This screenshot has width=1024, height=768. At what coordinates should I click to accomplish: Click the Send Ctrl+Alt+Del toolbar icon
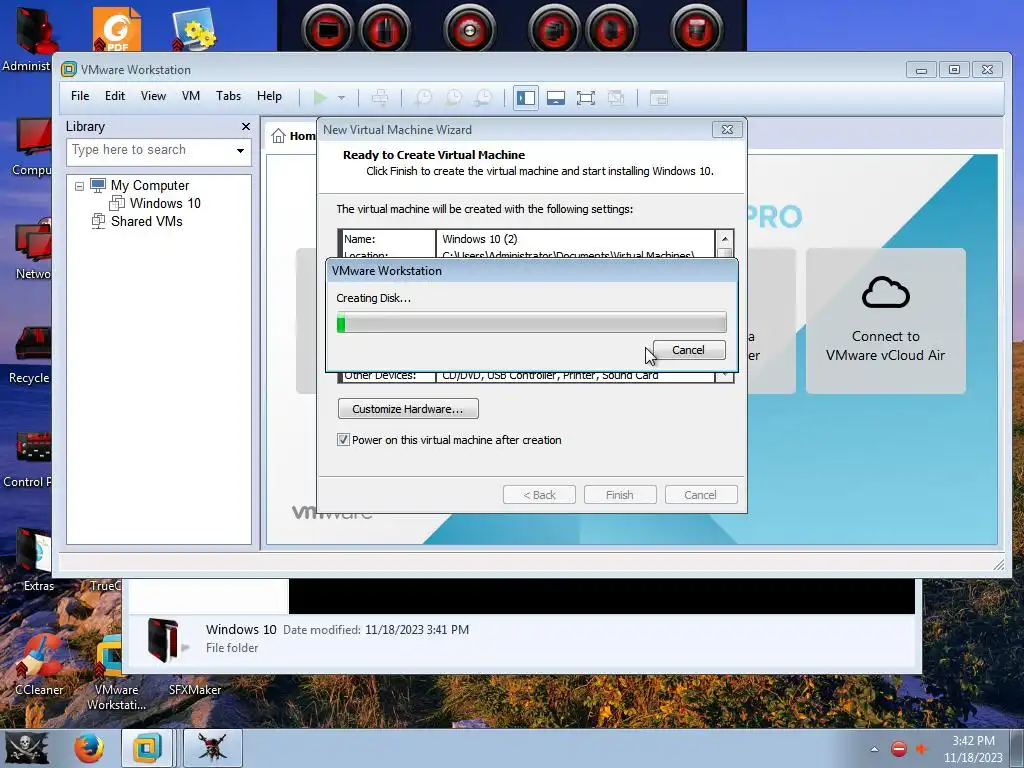379,98
